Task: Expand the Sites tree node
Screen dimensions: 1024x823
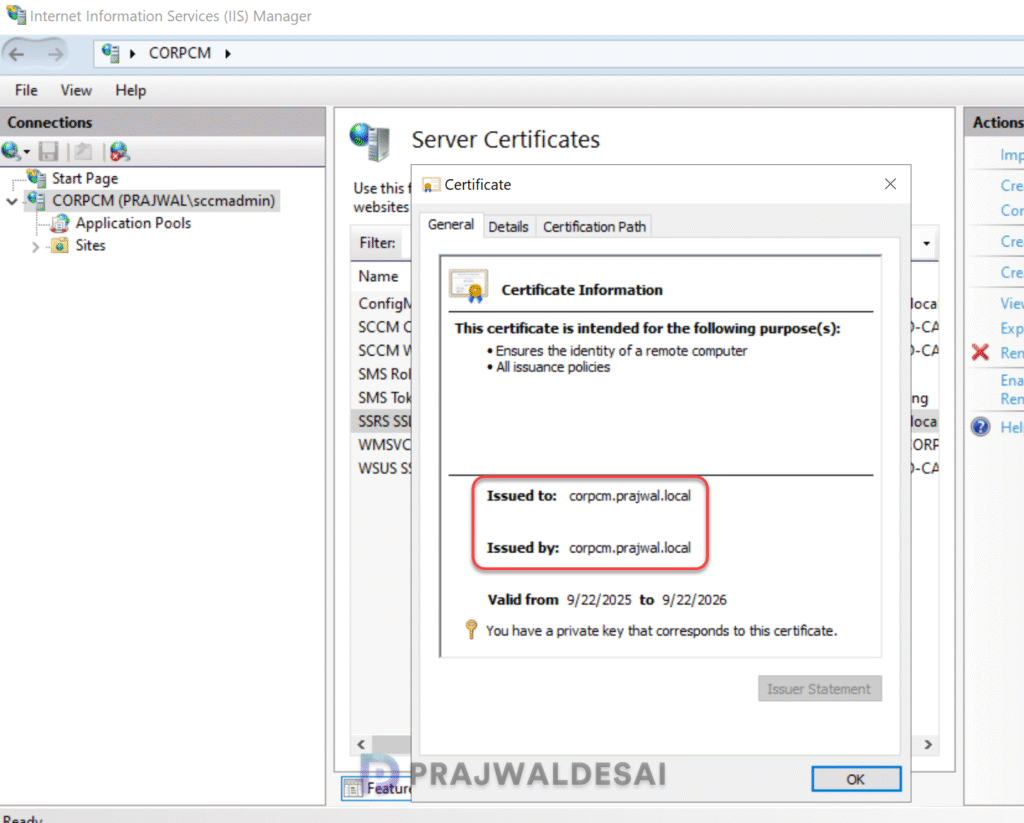Action: tap(36, 247)
